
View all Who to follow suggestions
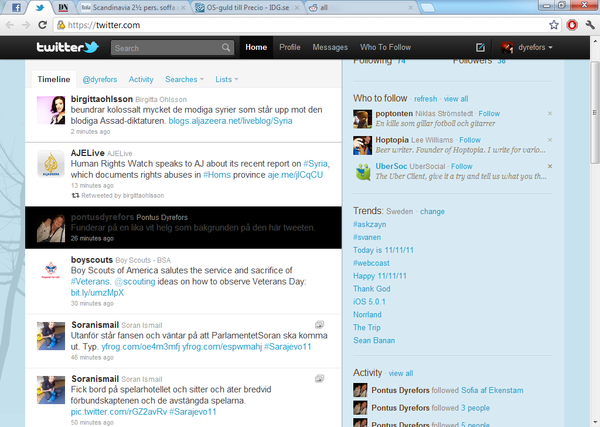(x=456, y=99)
